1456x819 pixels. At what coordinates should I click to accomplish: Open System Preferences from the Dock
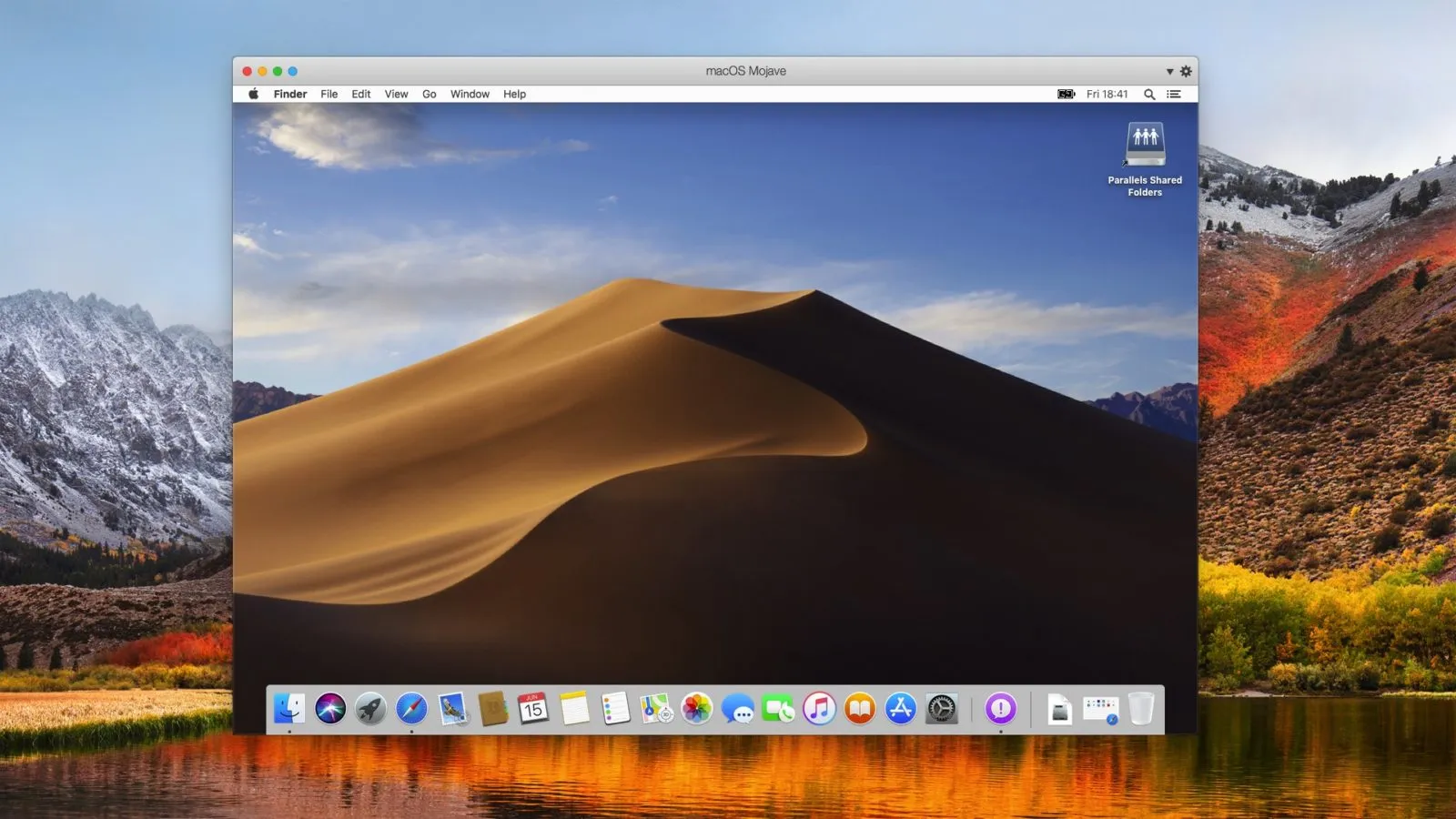(942, 708)
